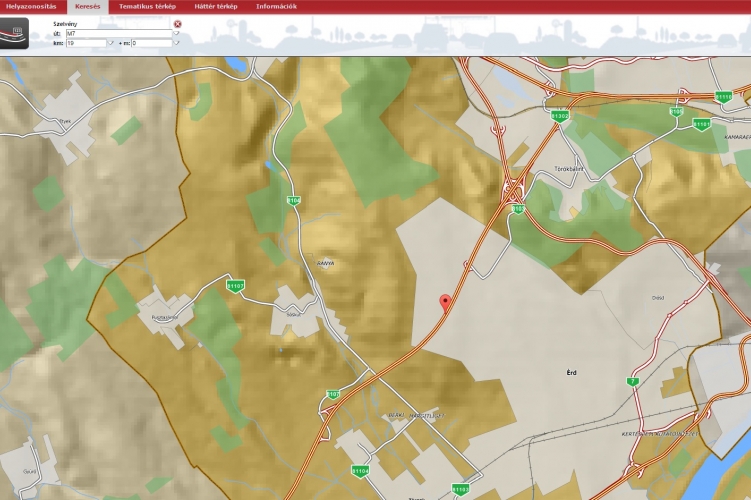Close the Szelvény search panel
The height and width of the screenshot is (500, 751).
(178, 23)
